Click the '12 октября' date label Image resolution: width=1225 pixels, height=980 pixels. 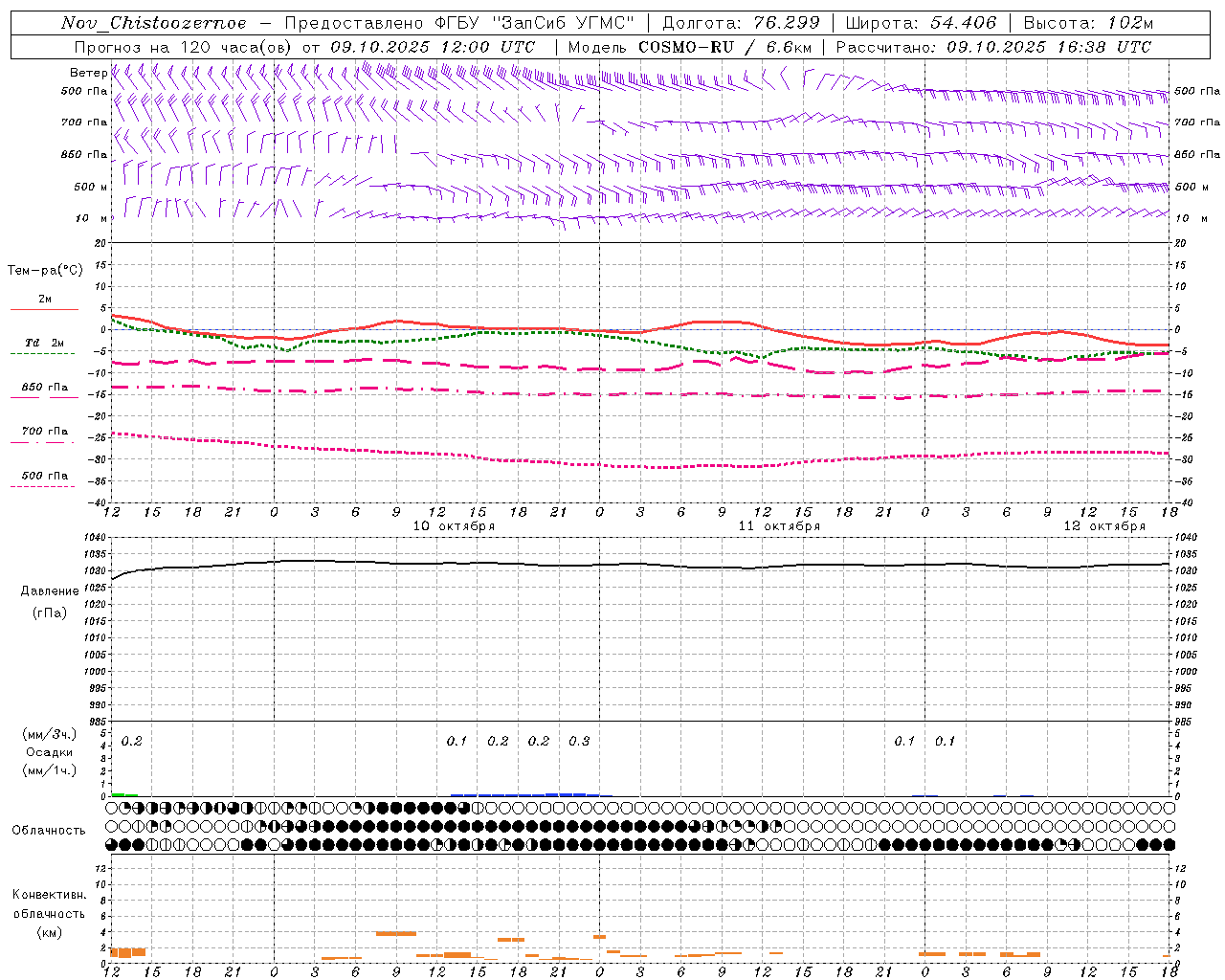(1104, 526)
